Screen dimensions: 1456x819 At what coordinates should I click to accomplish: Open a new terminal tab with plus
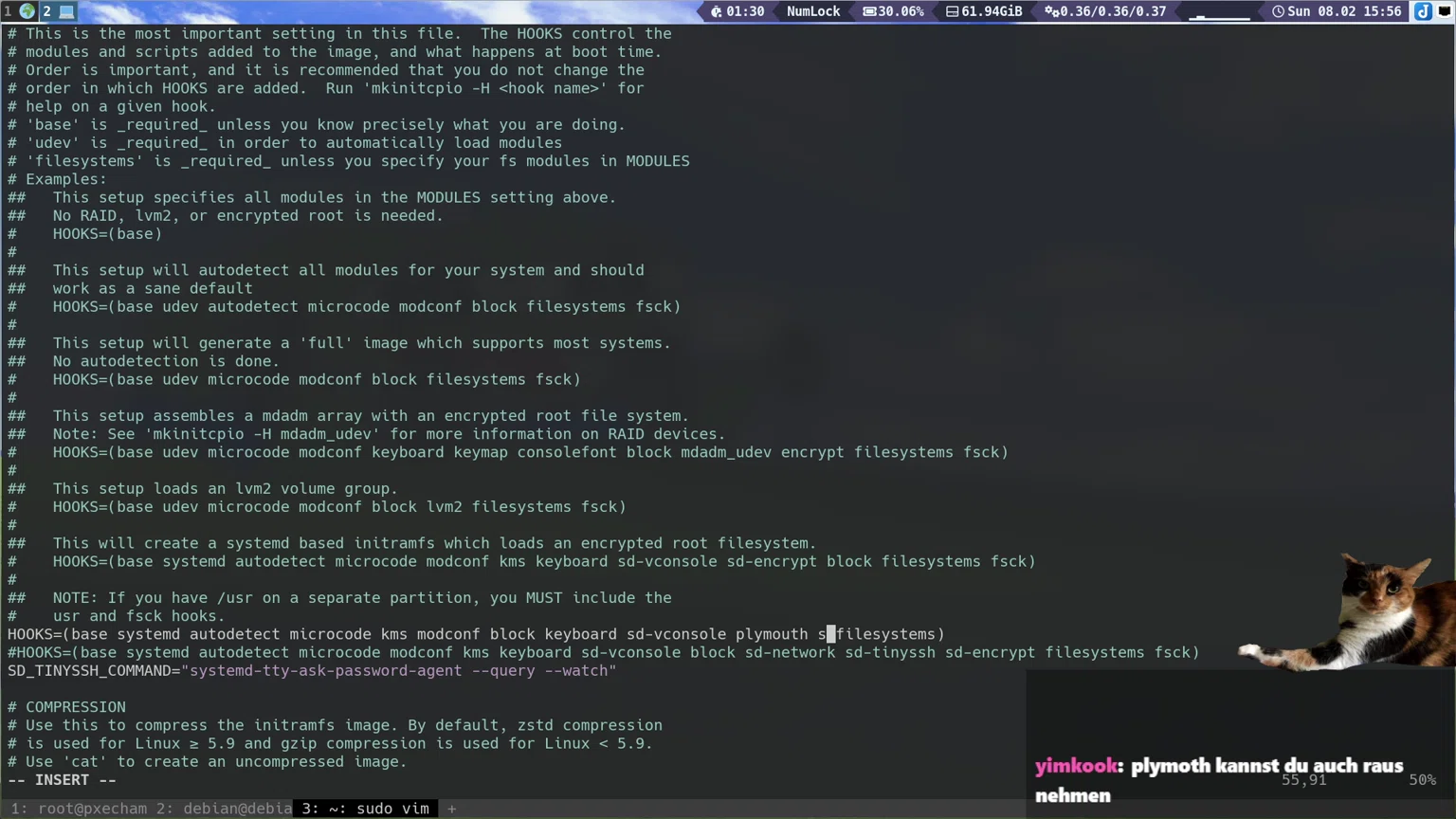452,809
